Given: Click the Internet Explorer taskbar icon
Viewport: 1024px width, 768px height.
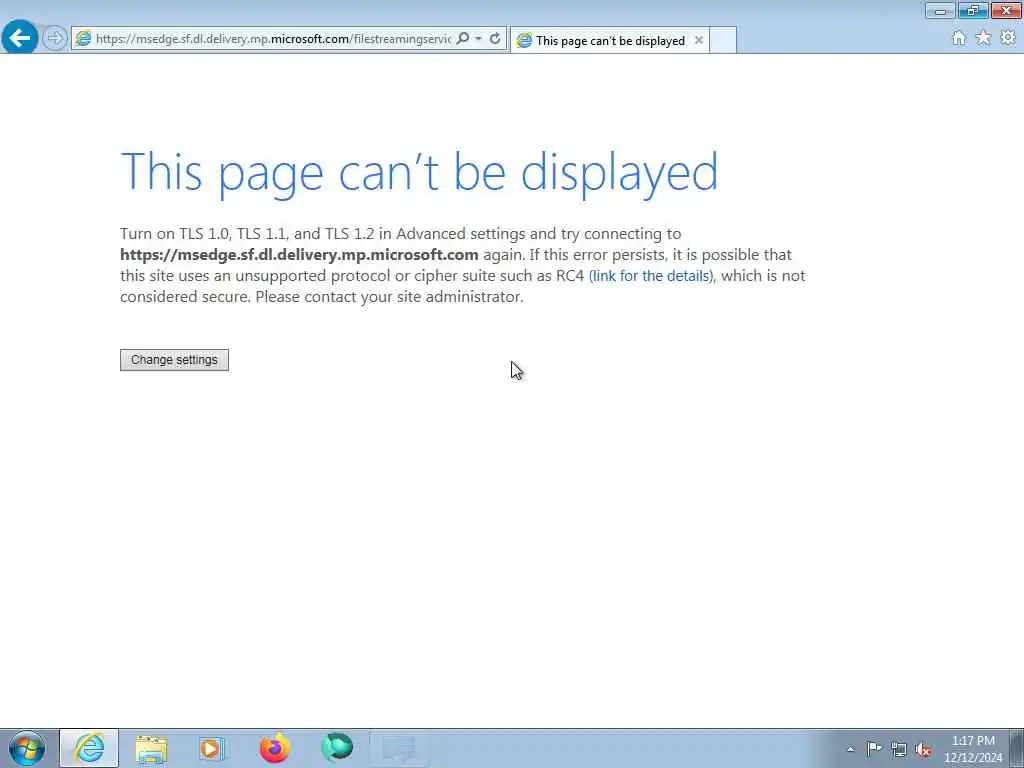Looking at the screenshot, I should pyautogui.click(x=89, y=748).
